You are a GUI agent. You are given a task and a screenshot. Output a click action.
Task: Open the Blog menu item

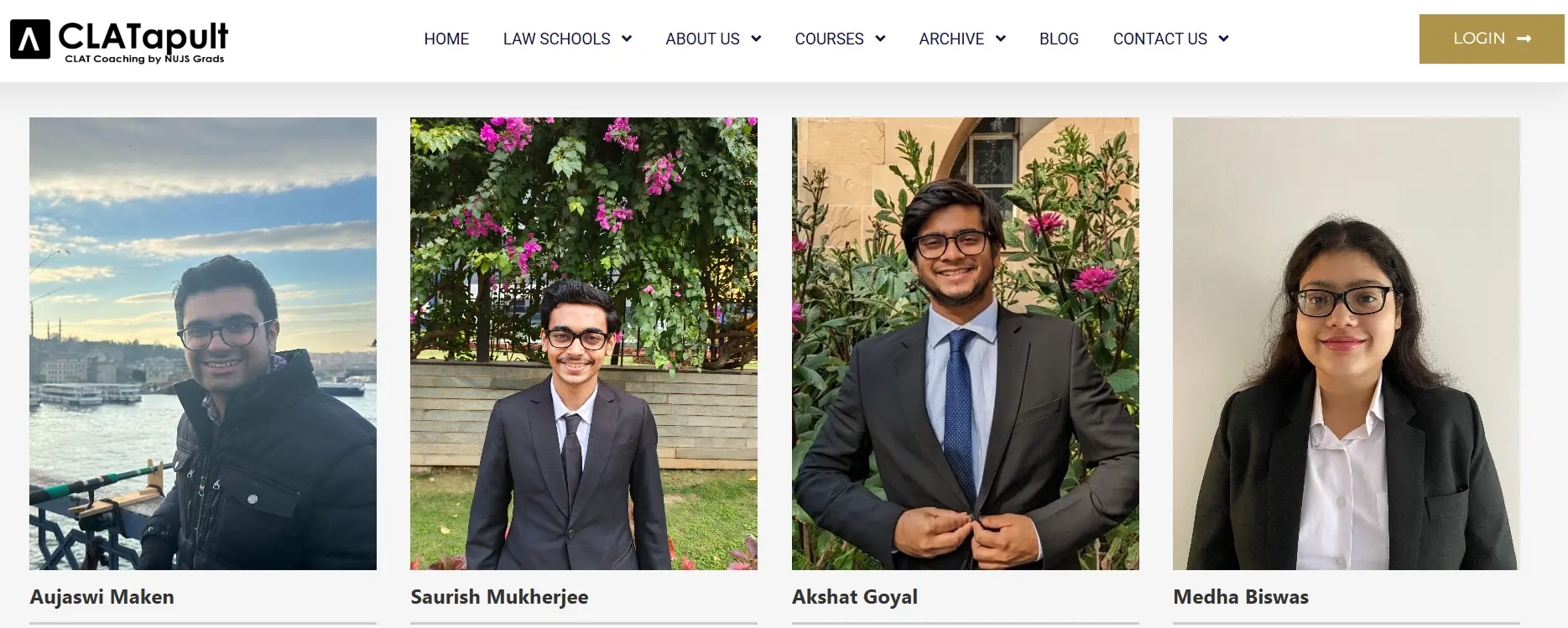click(x=1059, y=39)
